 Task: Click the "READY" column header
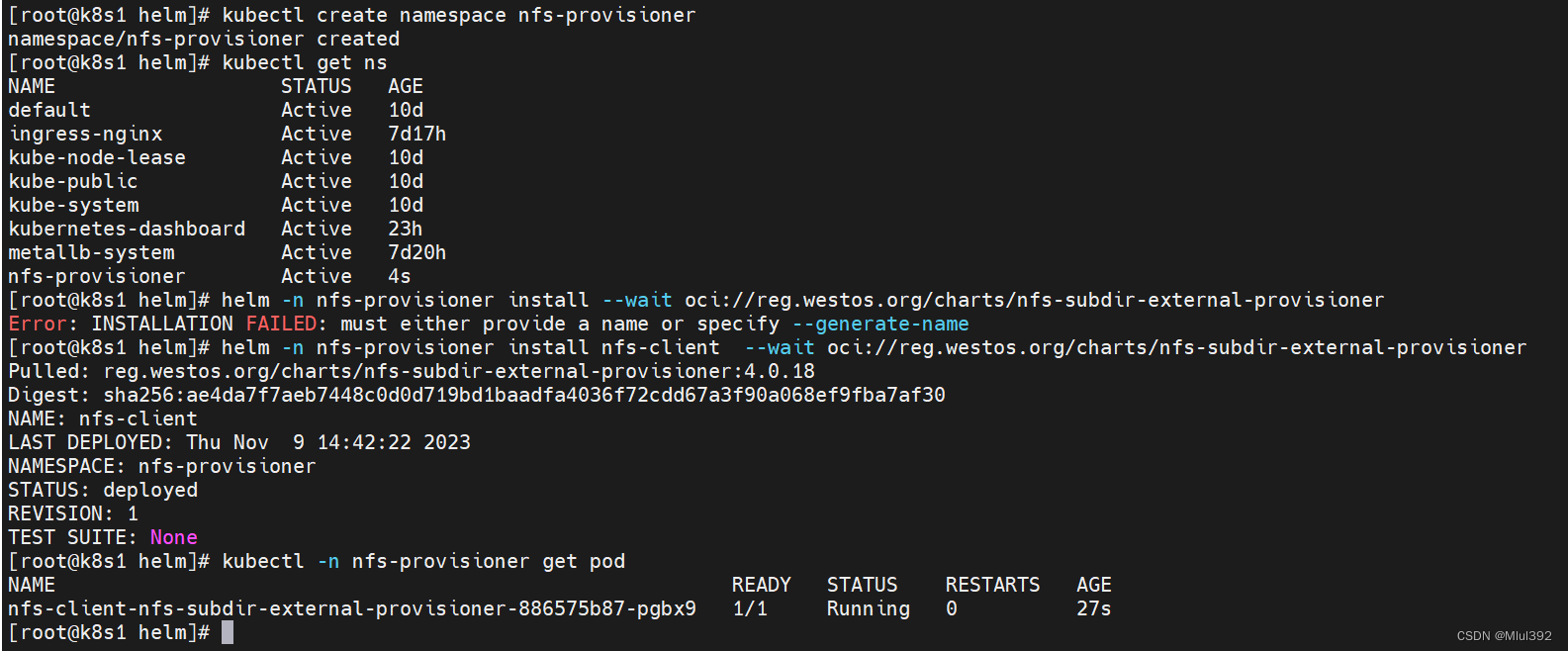[761, 585]
